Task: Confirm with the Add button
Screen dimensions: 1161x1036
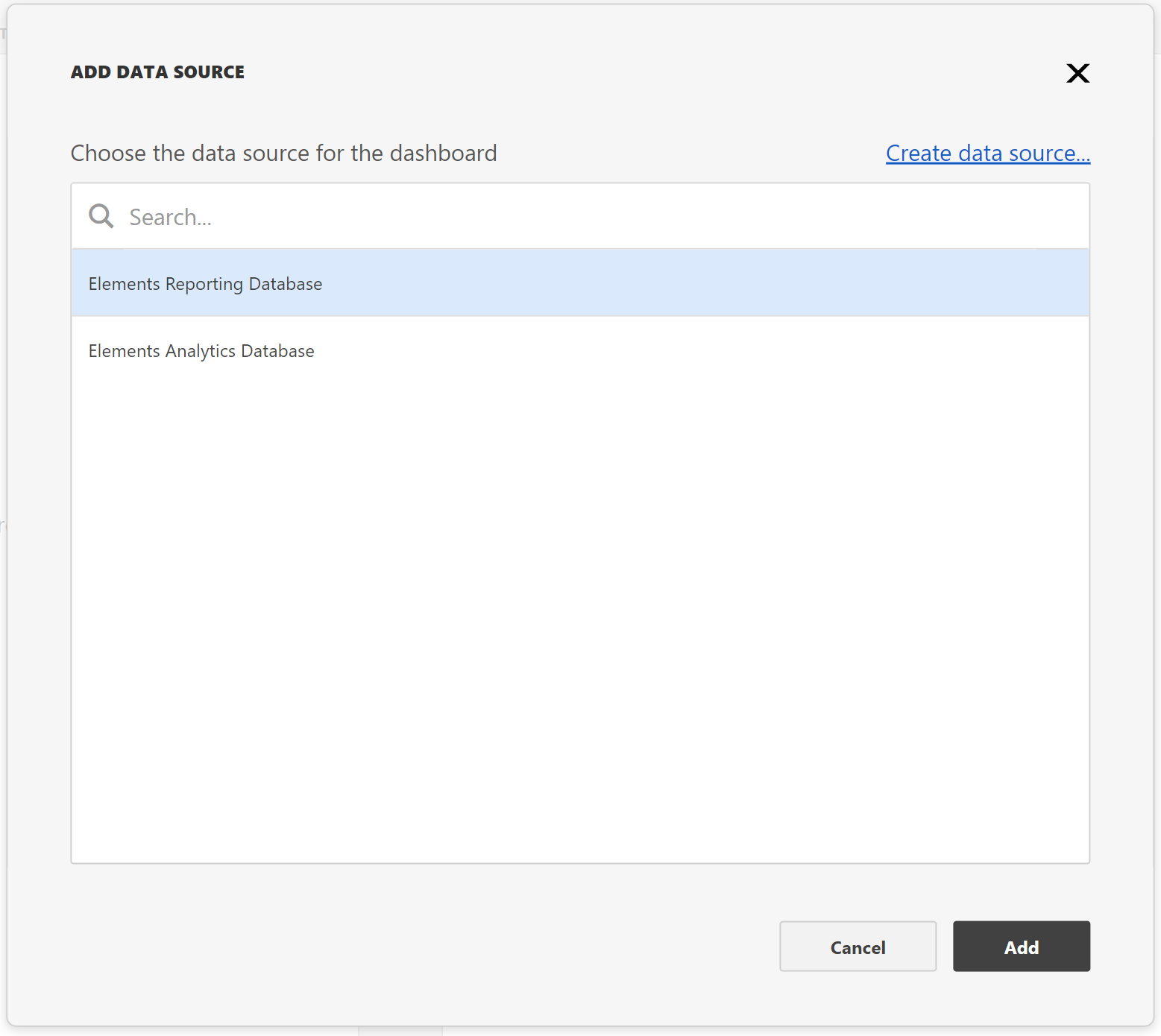Action: coord(1021,947)
